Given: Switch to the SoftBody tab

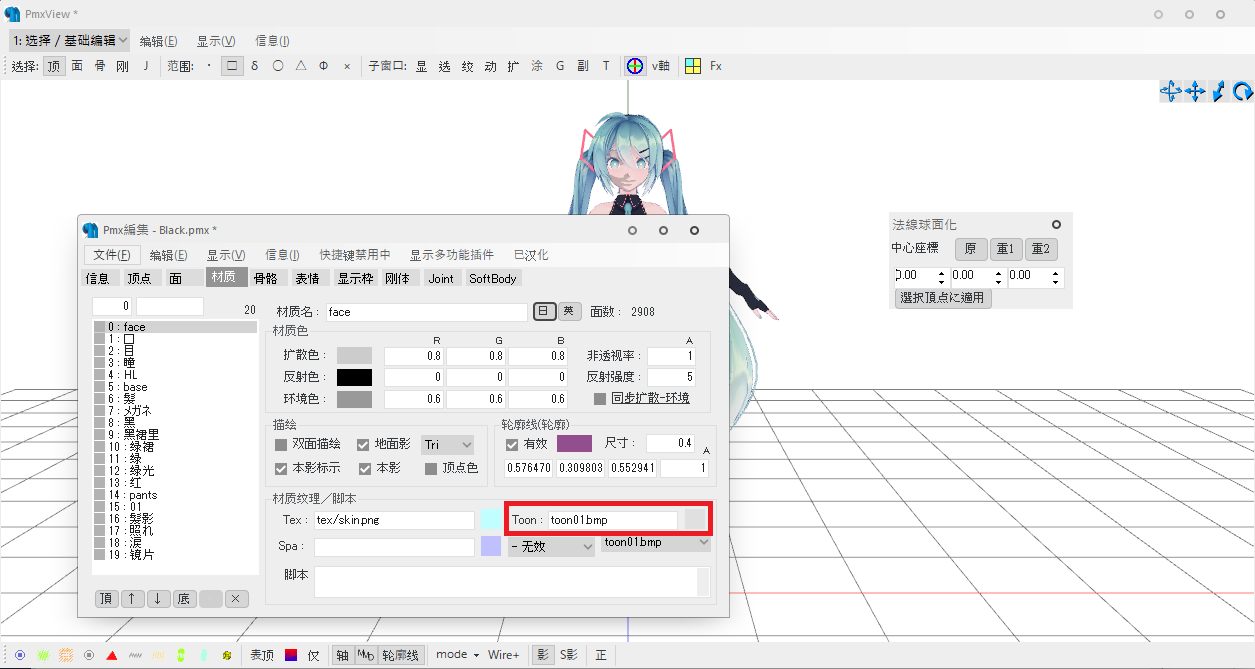Looking at the screenshot, I should [493, 279].
